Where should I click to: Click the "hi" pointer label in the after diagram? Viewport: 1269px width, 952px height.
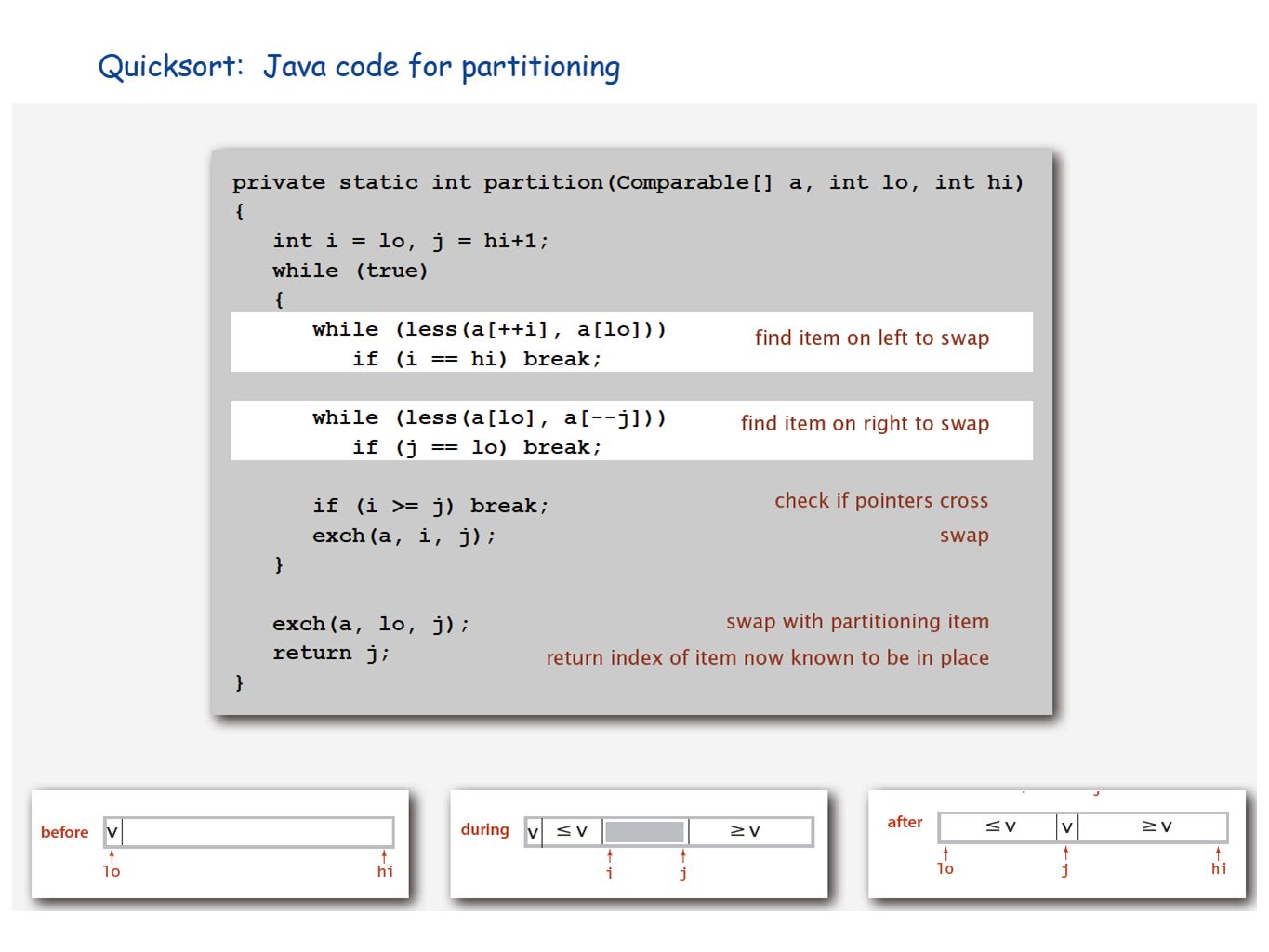click(x=1219, y=868)
